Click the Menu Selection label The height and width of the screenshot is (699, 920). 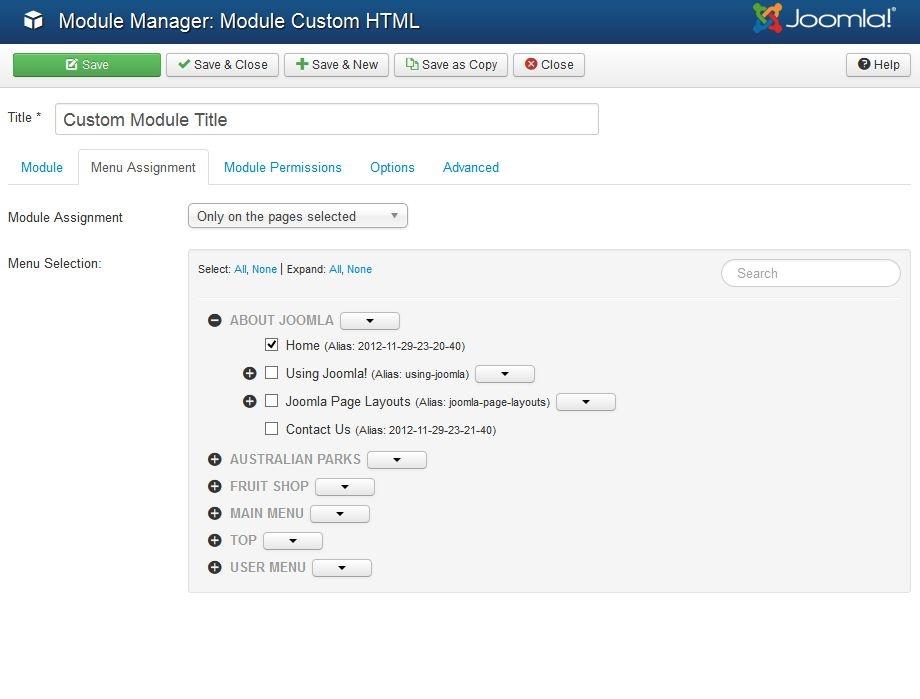(55, 264)
